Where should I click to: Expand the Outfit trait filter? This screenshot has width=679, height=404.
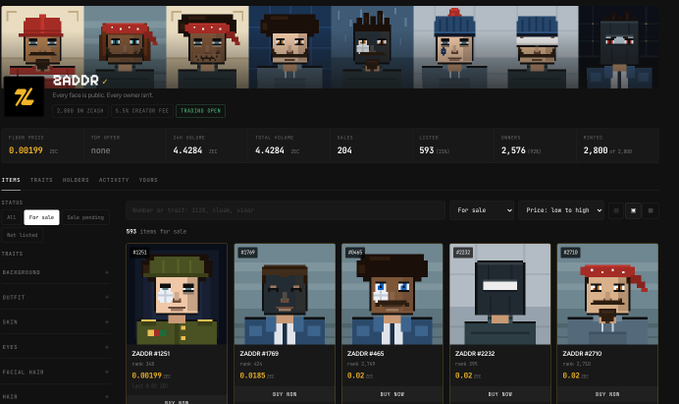55,297
